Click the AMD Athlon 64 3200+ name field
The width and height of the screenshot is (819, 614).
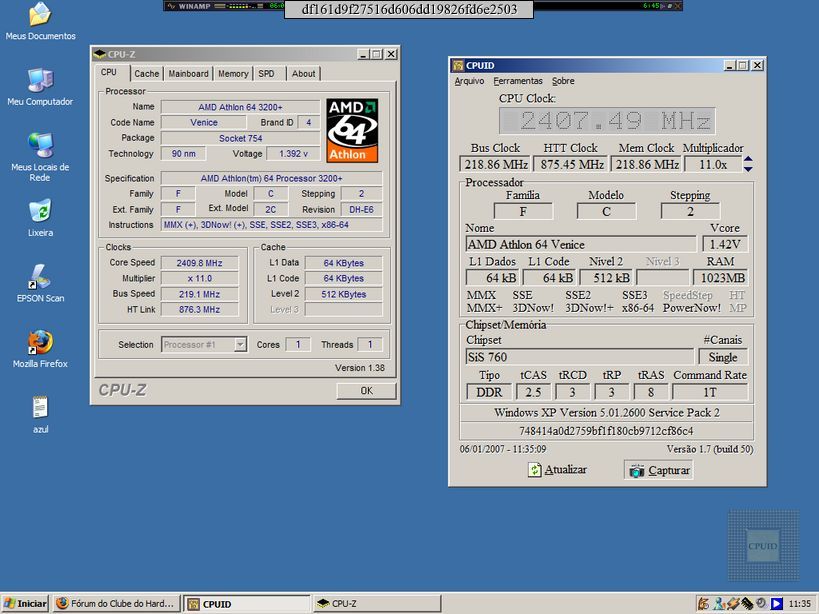click(x=240, y=107)
